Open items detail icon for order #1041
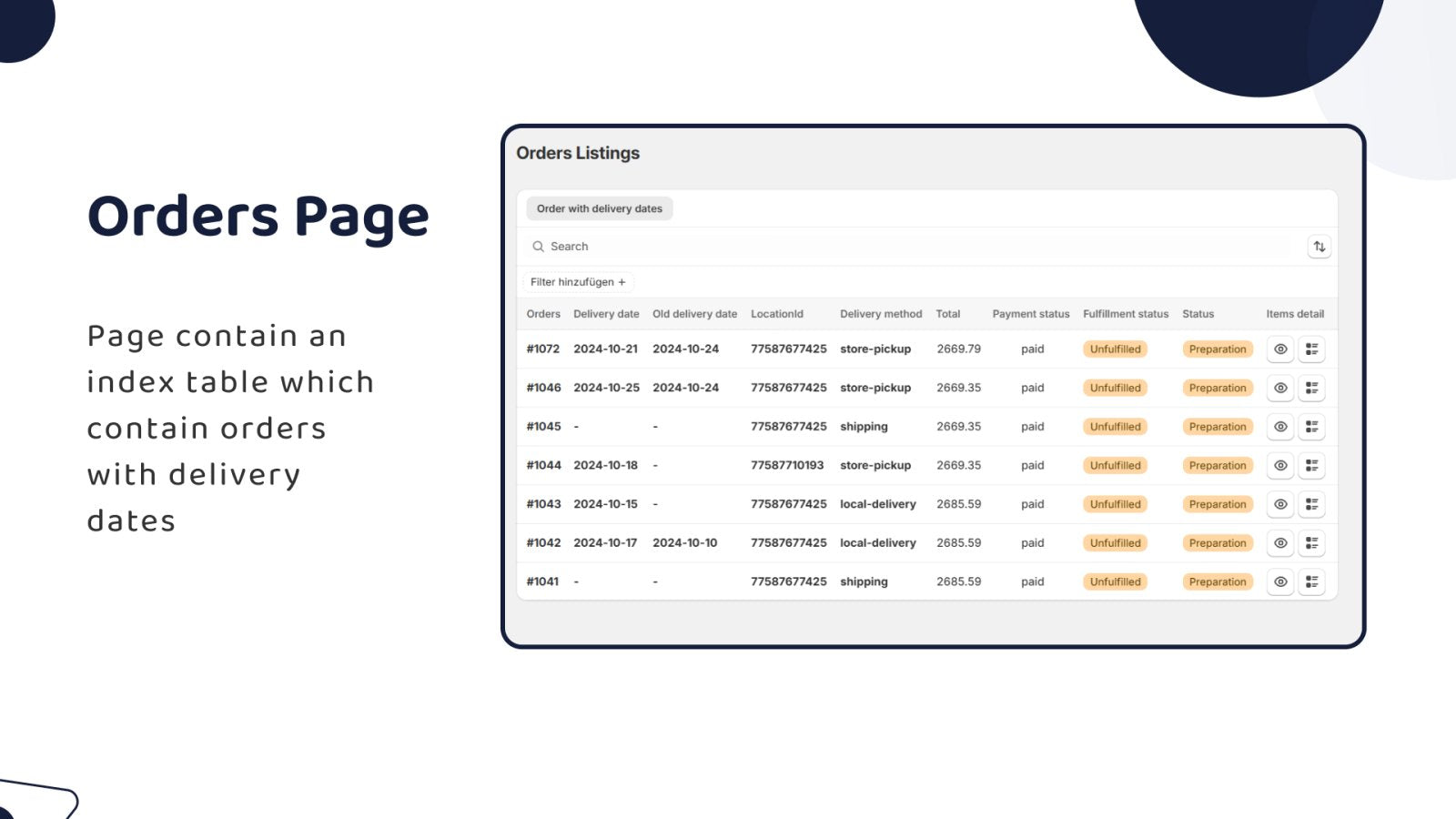The width and height of the screenshot is (1456, 819). (x=1311, y=581)
